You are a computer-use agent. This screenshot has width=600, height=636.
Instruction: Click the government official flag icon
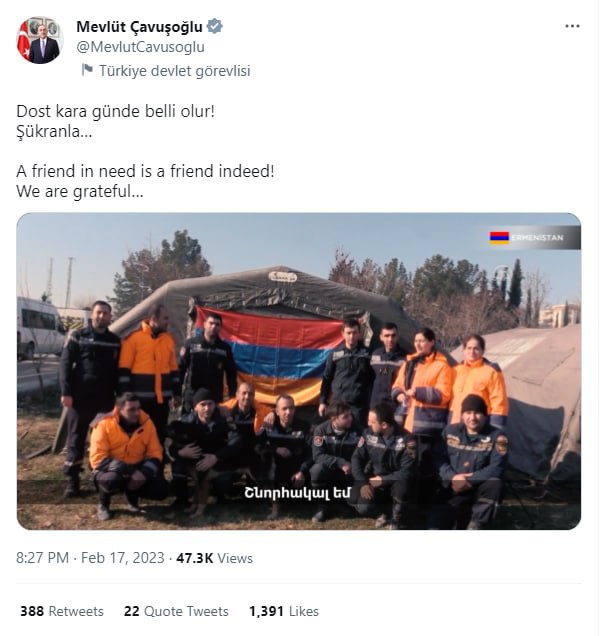[x=87, y=70]
